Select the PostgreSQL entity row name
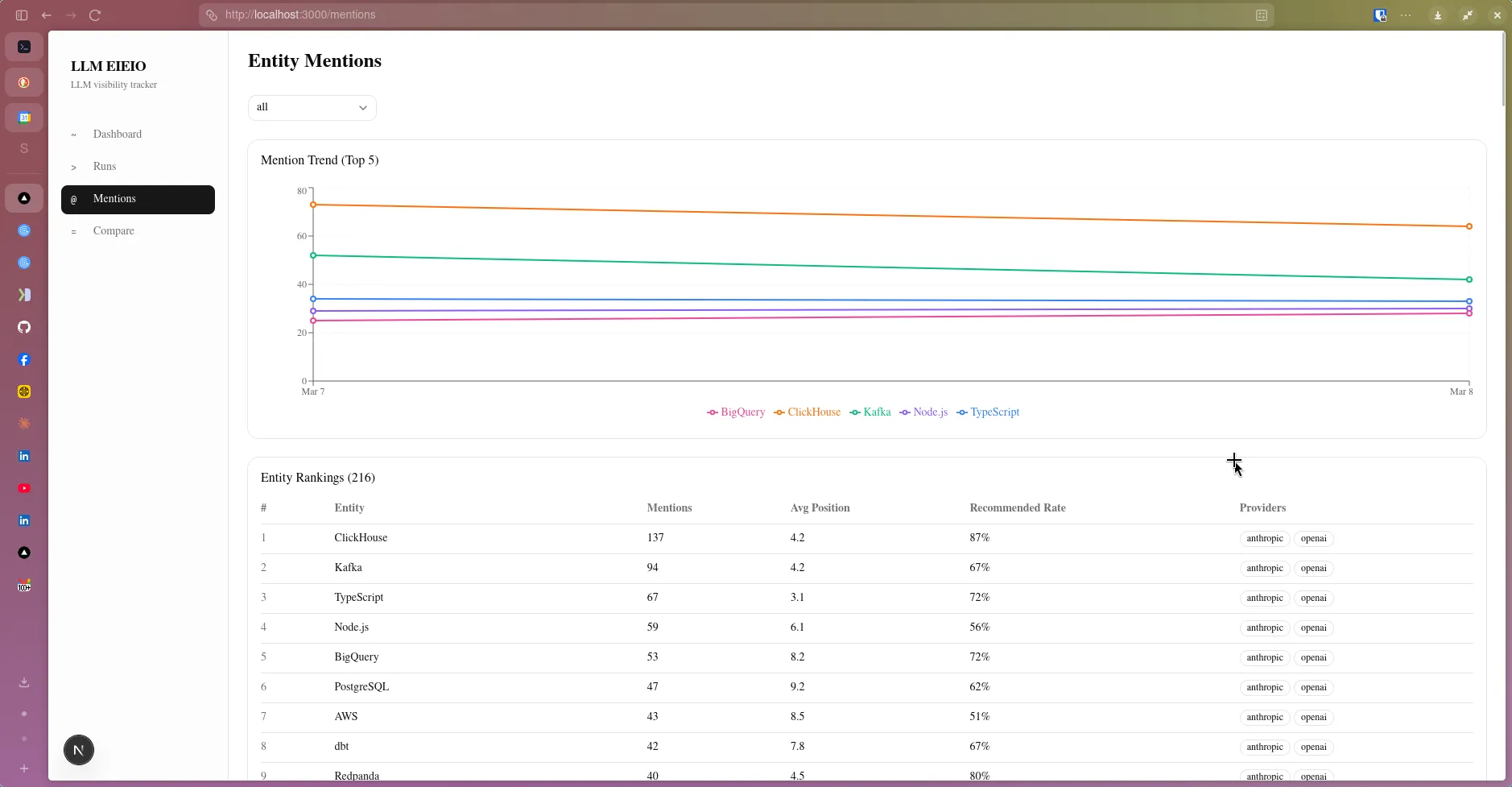Viewport: 1512px width, 787px height. coord(361,687)
